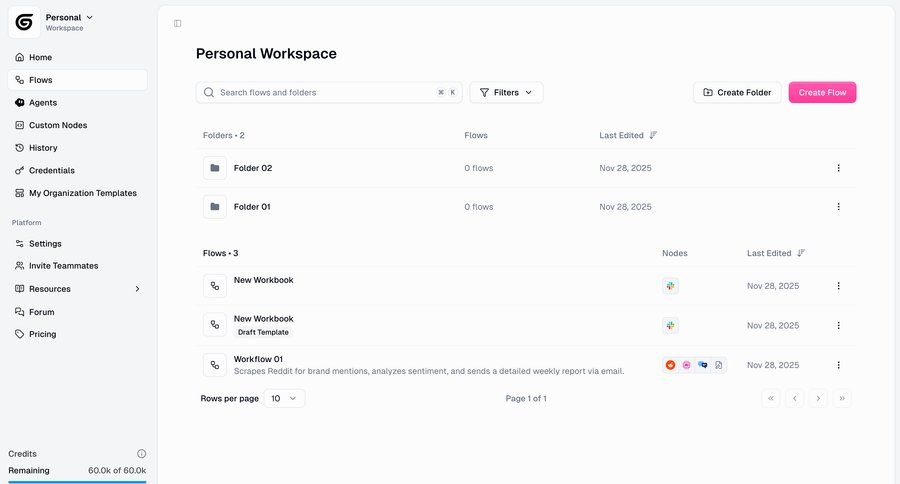
Task: Open the Personal workspace switcher dropdown
Action: (x=69, y=22)
